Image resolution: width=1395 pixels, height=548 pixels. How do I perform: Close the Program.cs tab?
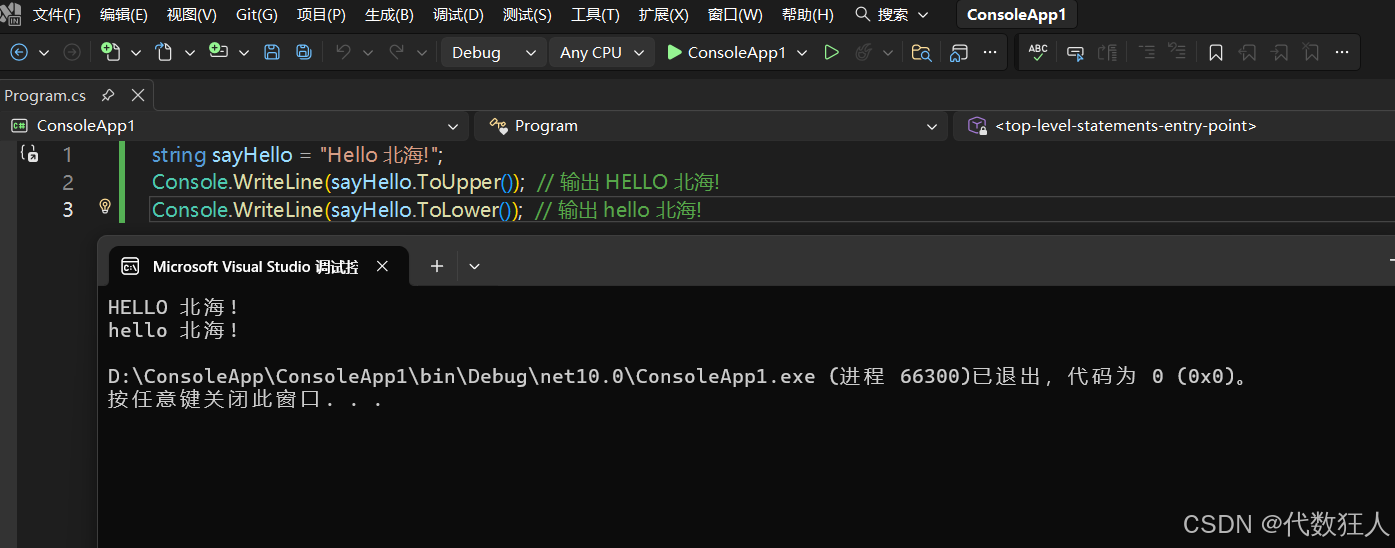coord(138,96)
